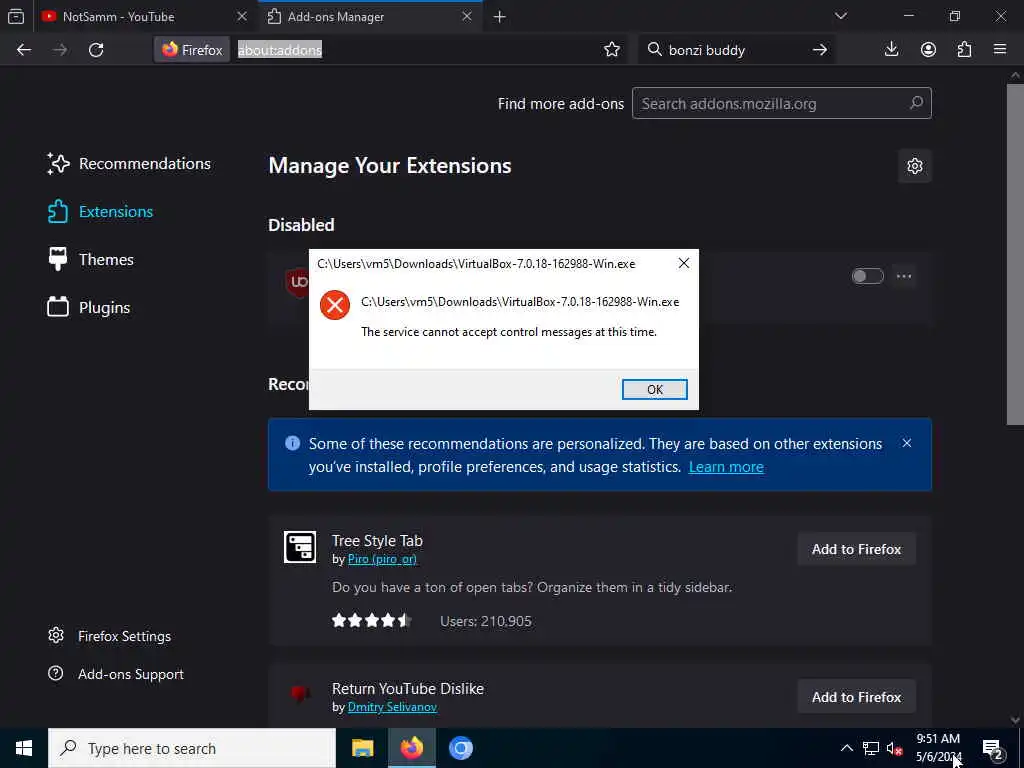Screen dimensions: 1024x768
Task: Click the Tree Style Tab extension icon
Action: coord(300,547)
